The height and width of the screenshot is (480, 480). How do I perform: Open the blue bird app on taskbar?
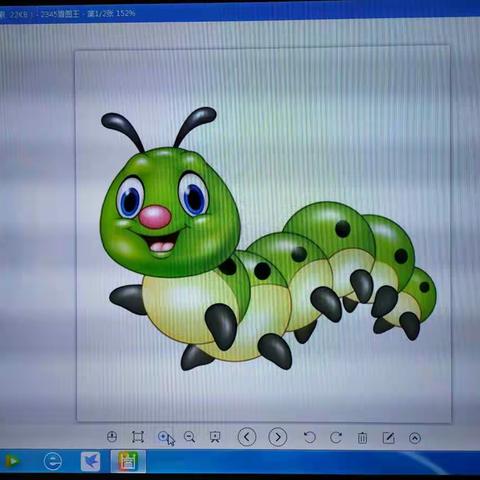[90, 462]
